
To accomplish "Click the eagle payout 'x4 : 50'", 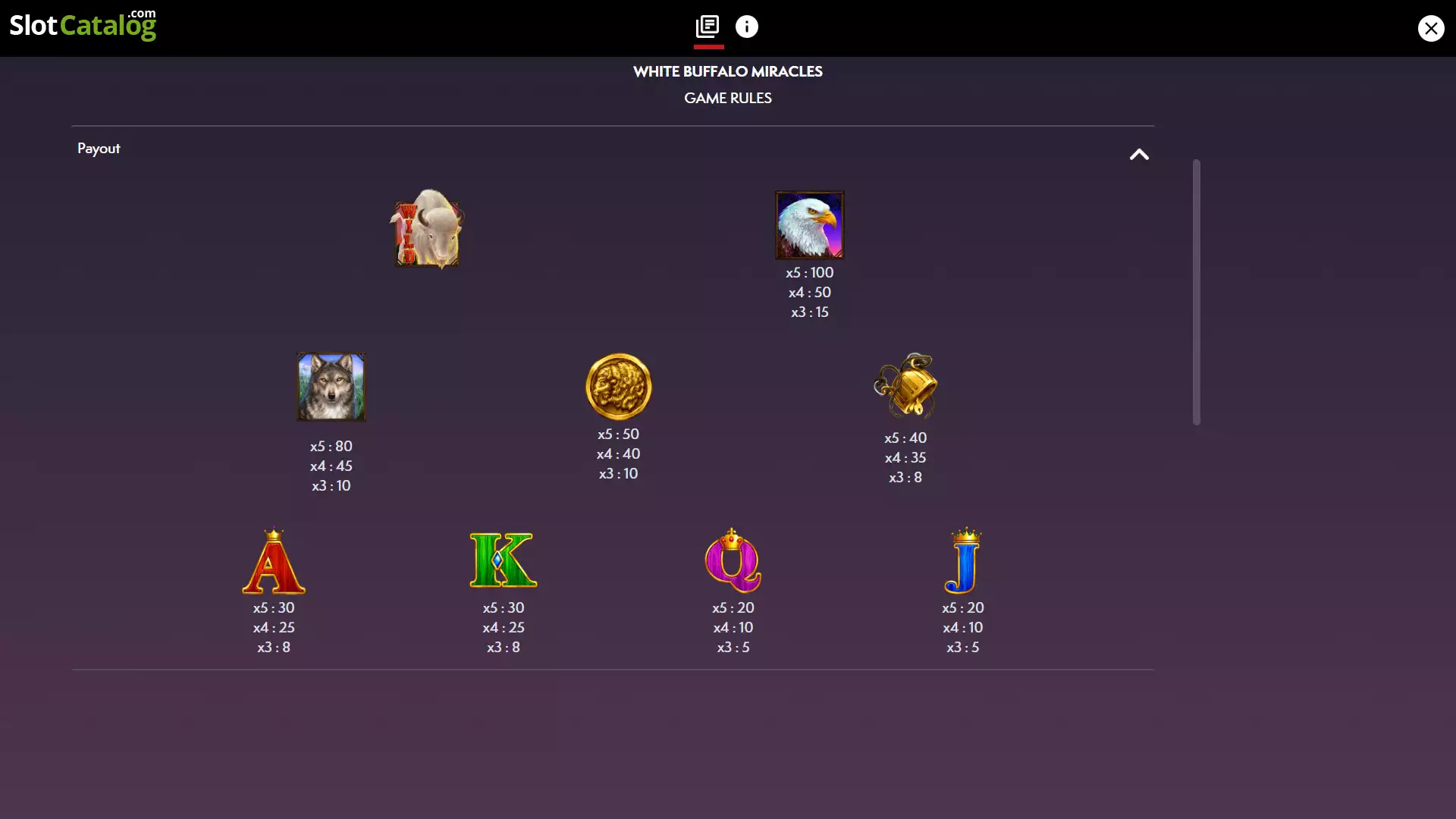I will coord(810,293).
